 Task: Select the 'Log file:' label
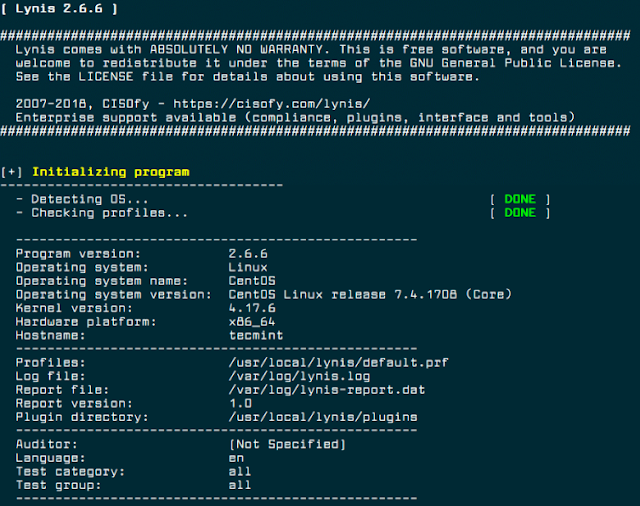[x=50, y=376]
